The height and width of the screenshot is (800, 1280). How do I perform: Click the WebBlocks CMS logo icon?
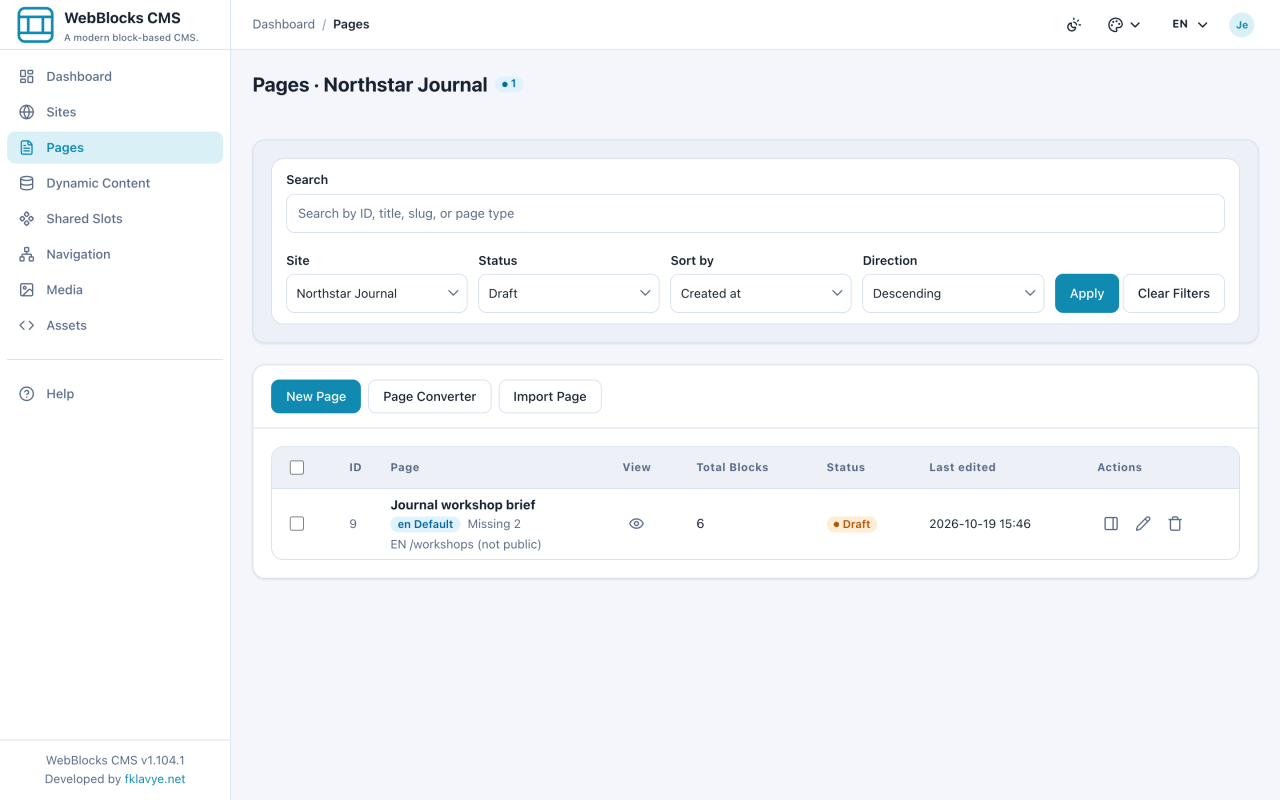(x=35, y=25)
